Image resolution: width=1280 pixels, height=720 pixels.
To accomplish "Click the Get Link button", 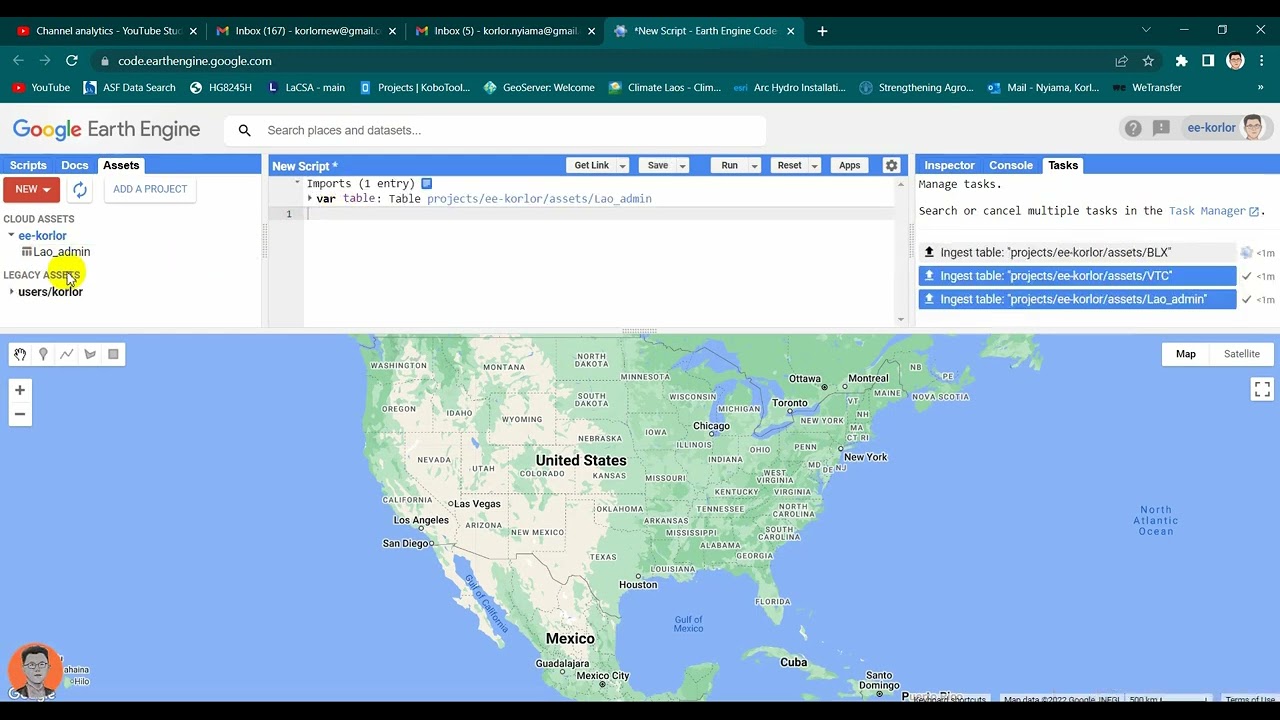I will click(591, 166).
